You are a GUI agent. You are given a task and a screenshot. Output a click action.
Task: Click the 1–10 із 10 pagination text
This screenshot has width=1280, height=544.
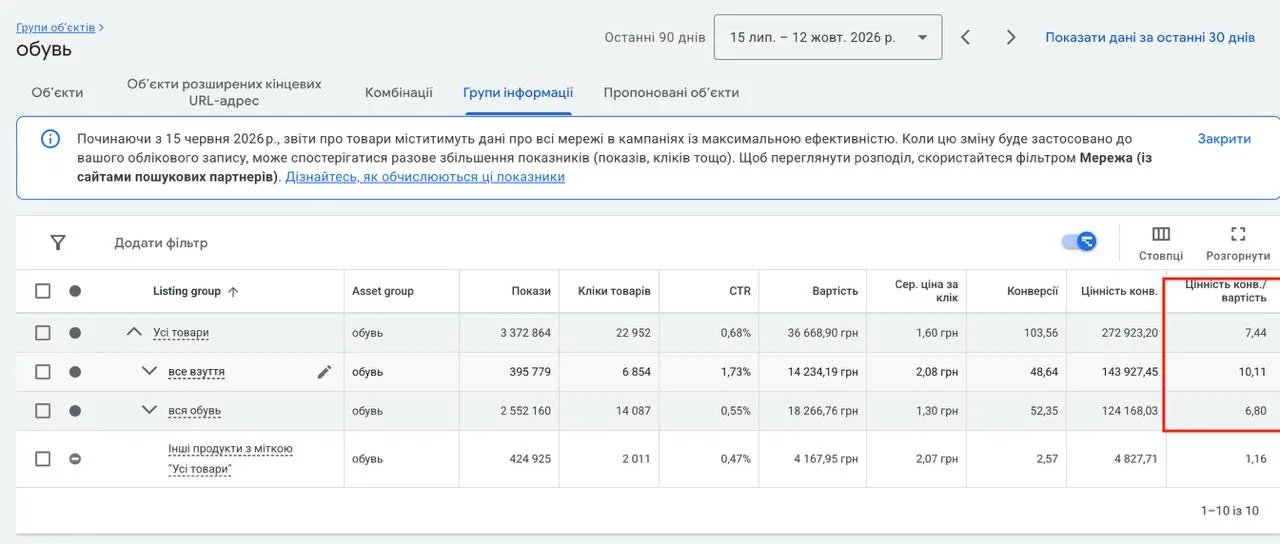click(1230, 511)
